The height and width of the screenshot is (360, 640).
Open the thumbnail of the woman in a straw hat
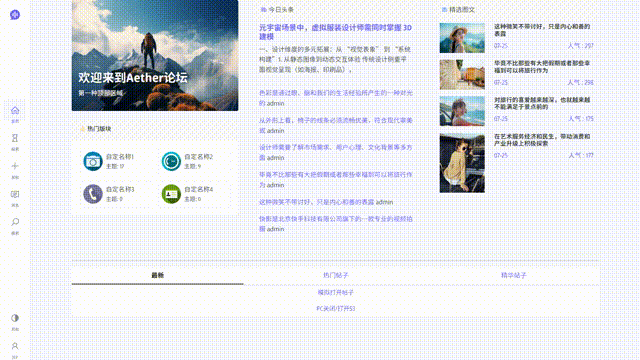[462, 38]
